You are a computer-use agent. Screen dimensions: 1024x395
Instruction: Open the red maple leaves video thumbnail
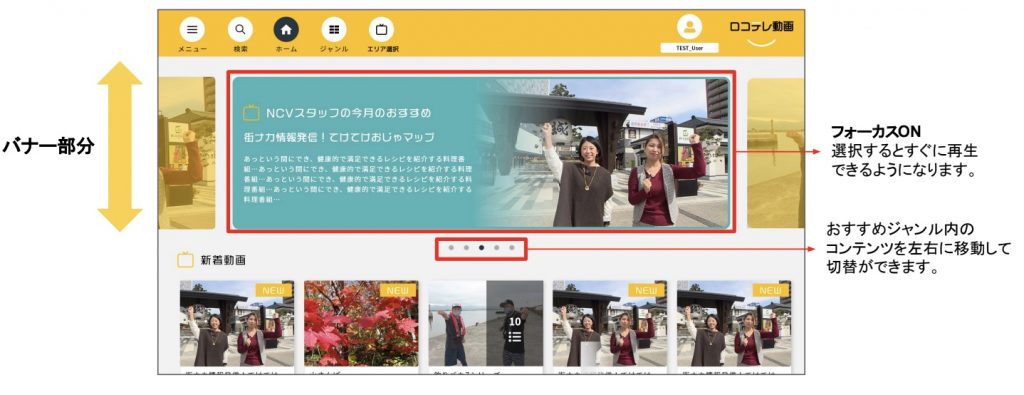[361, 323]
